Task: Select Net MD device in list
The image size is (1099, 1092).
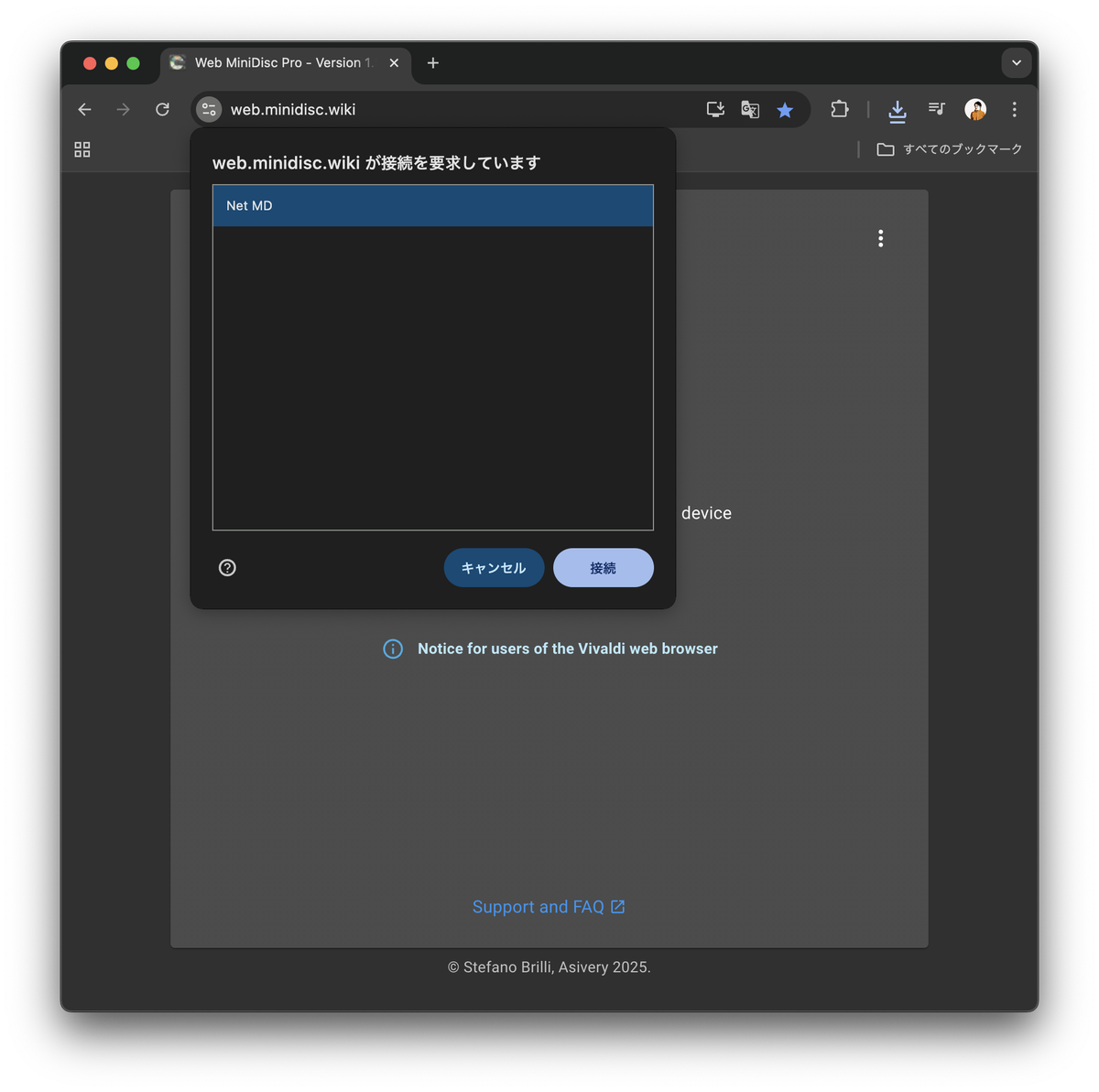Action: (x=432, y=206)
